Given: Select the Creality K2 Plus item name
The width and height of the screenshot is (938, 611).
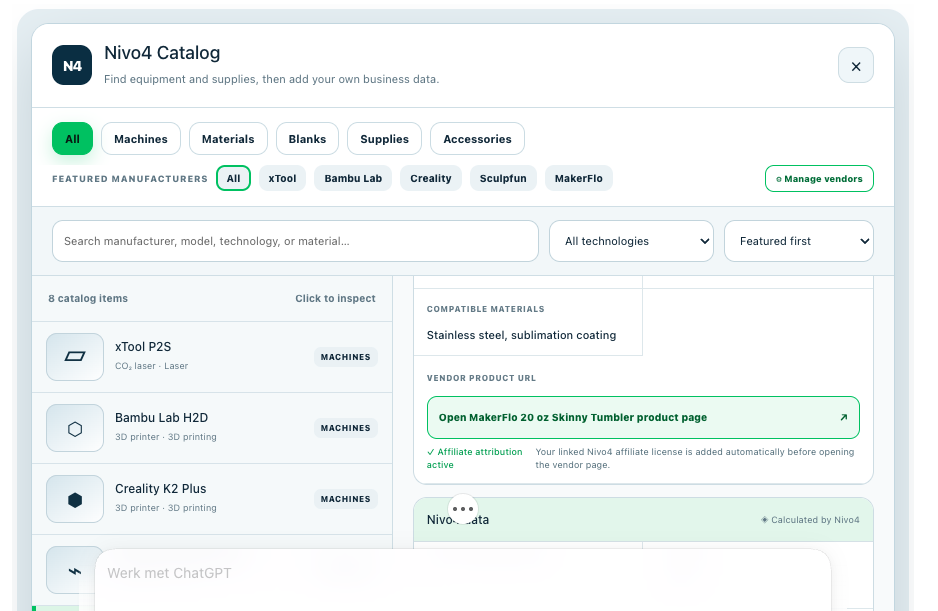Looking at the screenshot, I should pos(160,488).
